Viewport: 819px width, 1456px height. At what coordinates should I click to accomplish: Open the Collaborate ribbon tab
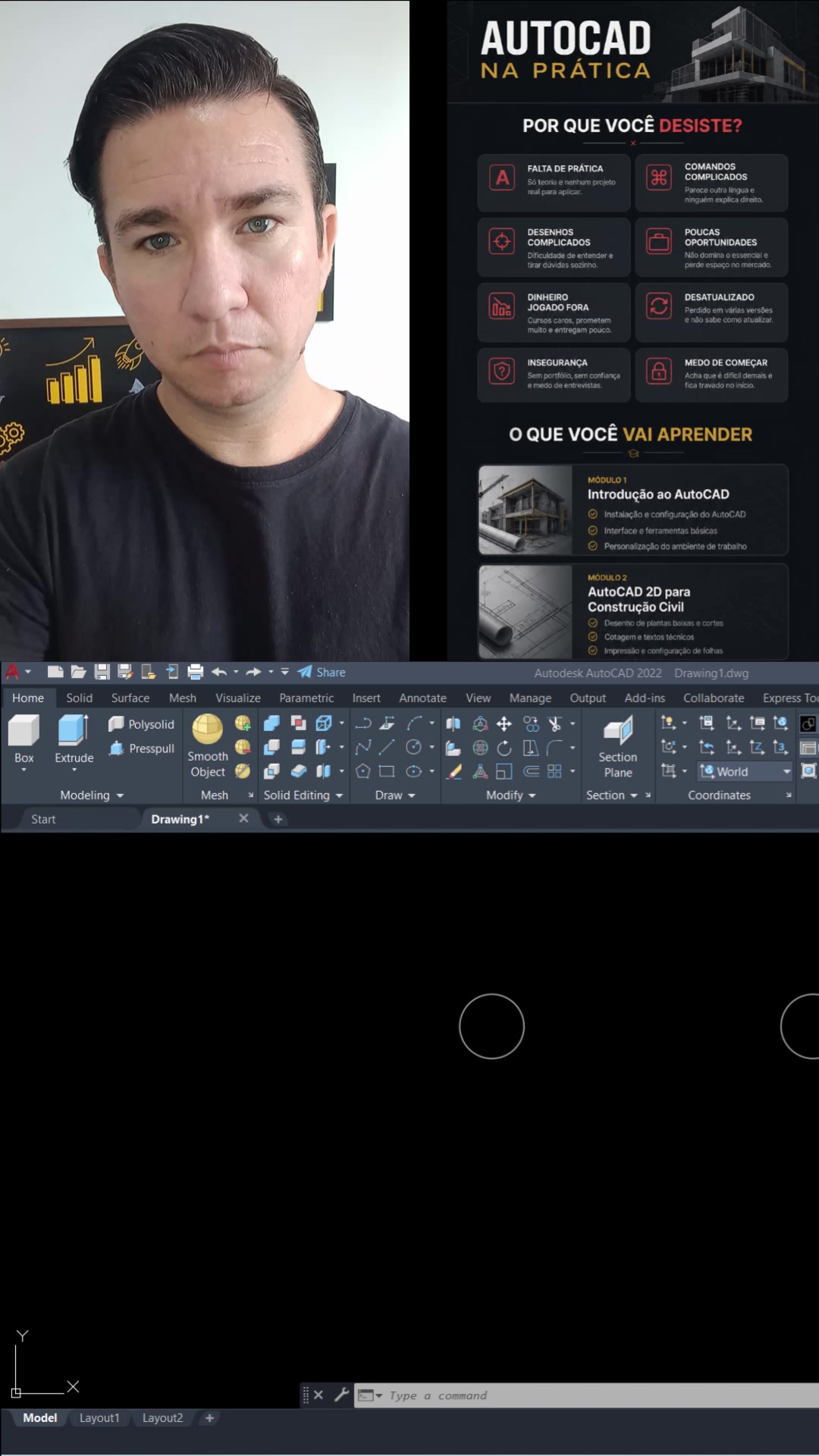pos(714,698)
